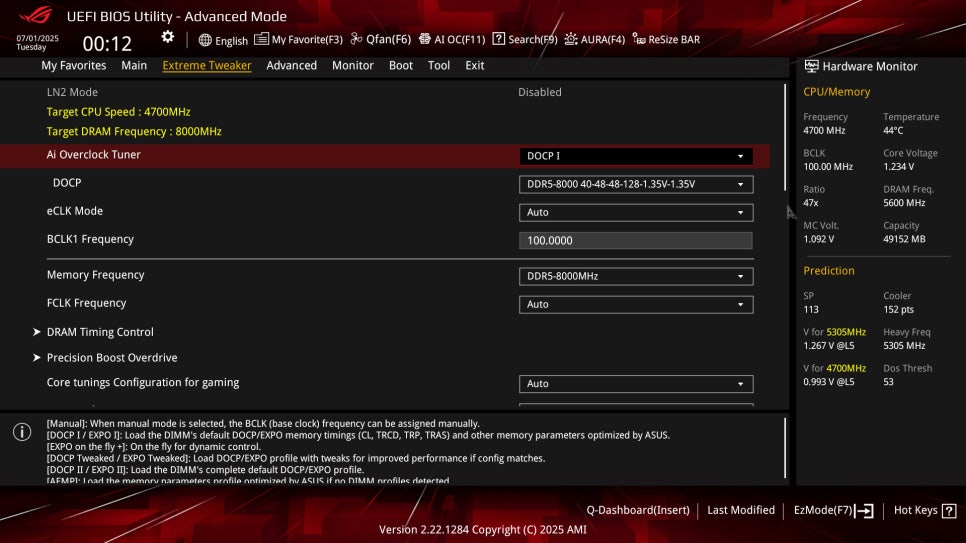Switch to EzMode(F7)
This screenshot has width=966, height=543.
pyautogui.click(x=834, y=510)
